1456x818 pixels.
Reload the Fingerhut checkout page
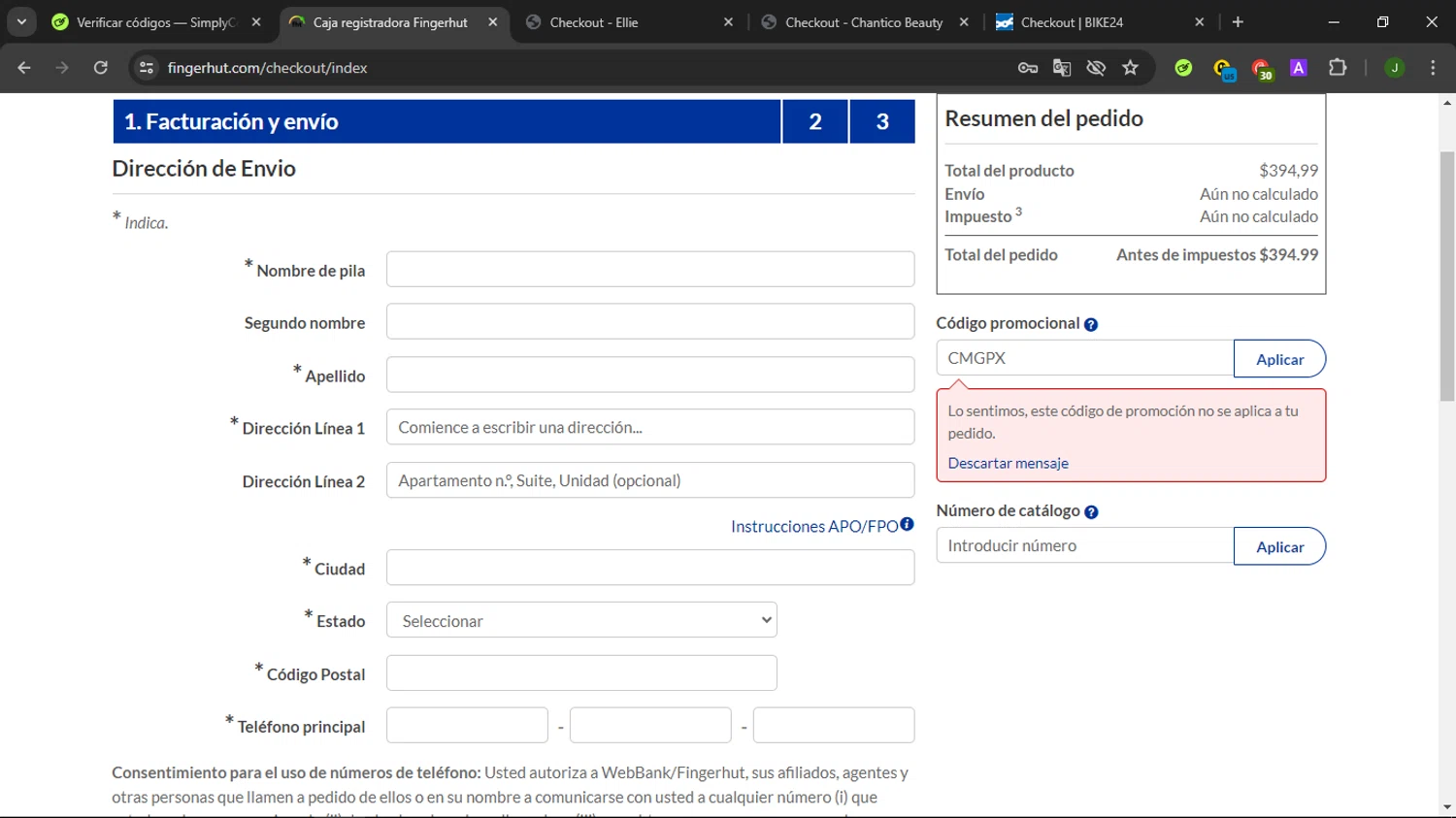click(101, 68)
